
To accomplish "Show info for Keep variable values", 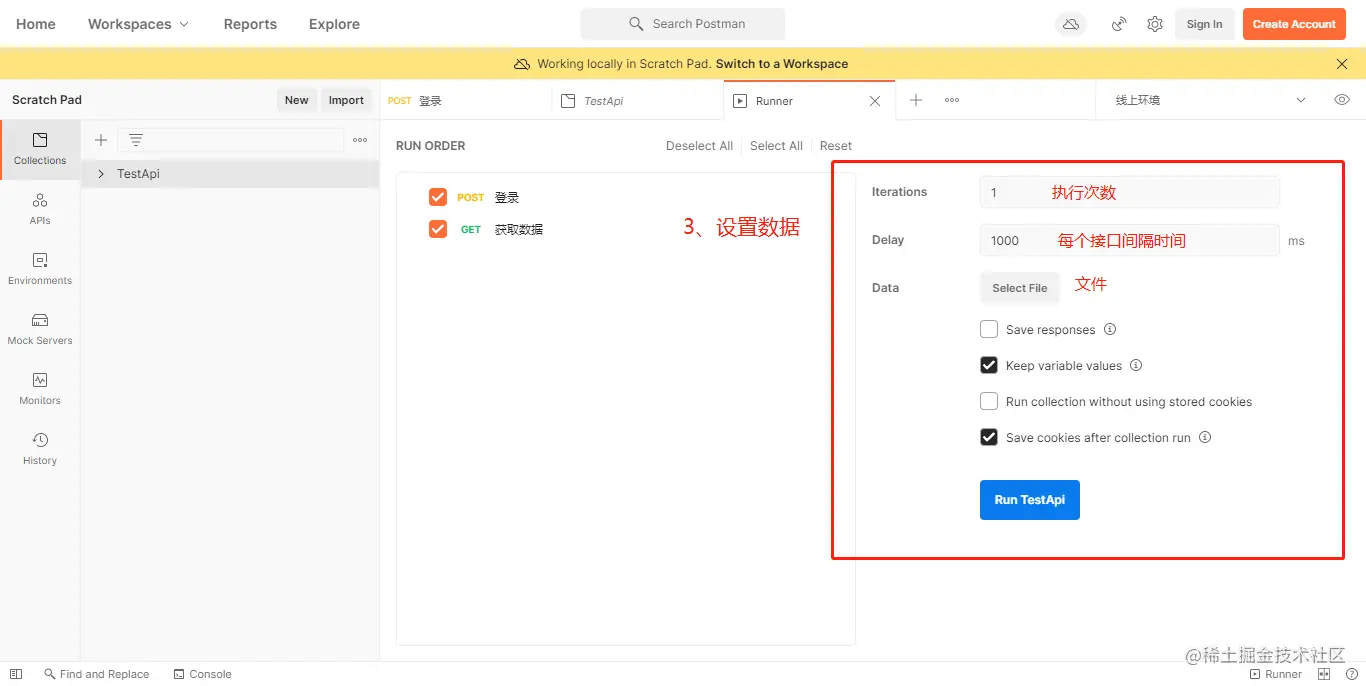I will click(1136, 366).
